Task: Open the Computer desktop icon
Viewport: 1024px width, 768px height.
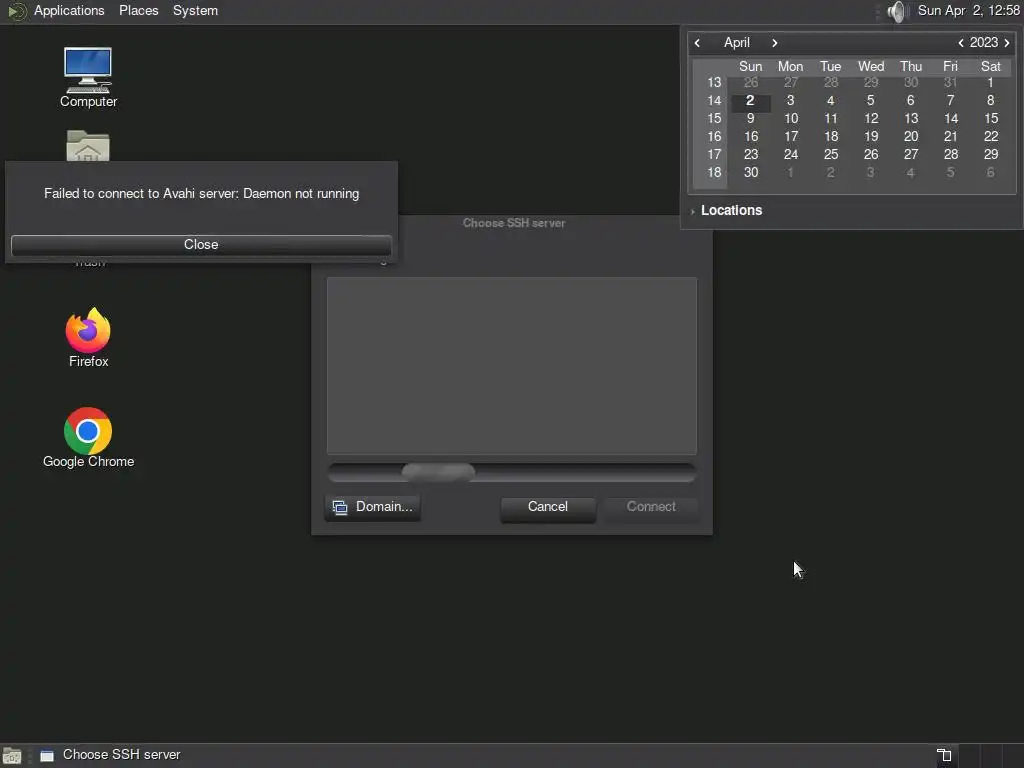Action: (x=88, y=77)
